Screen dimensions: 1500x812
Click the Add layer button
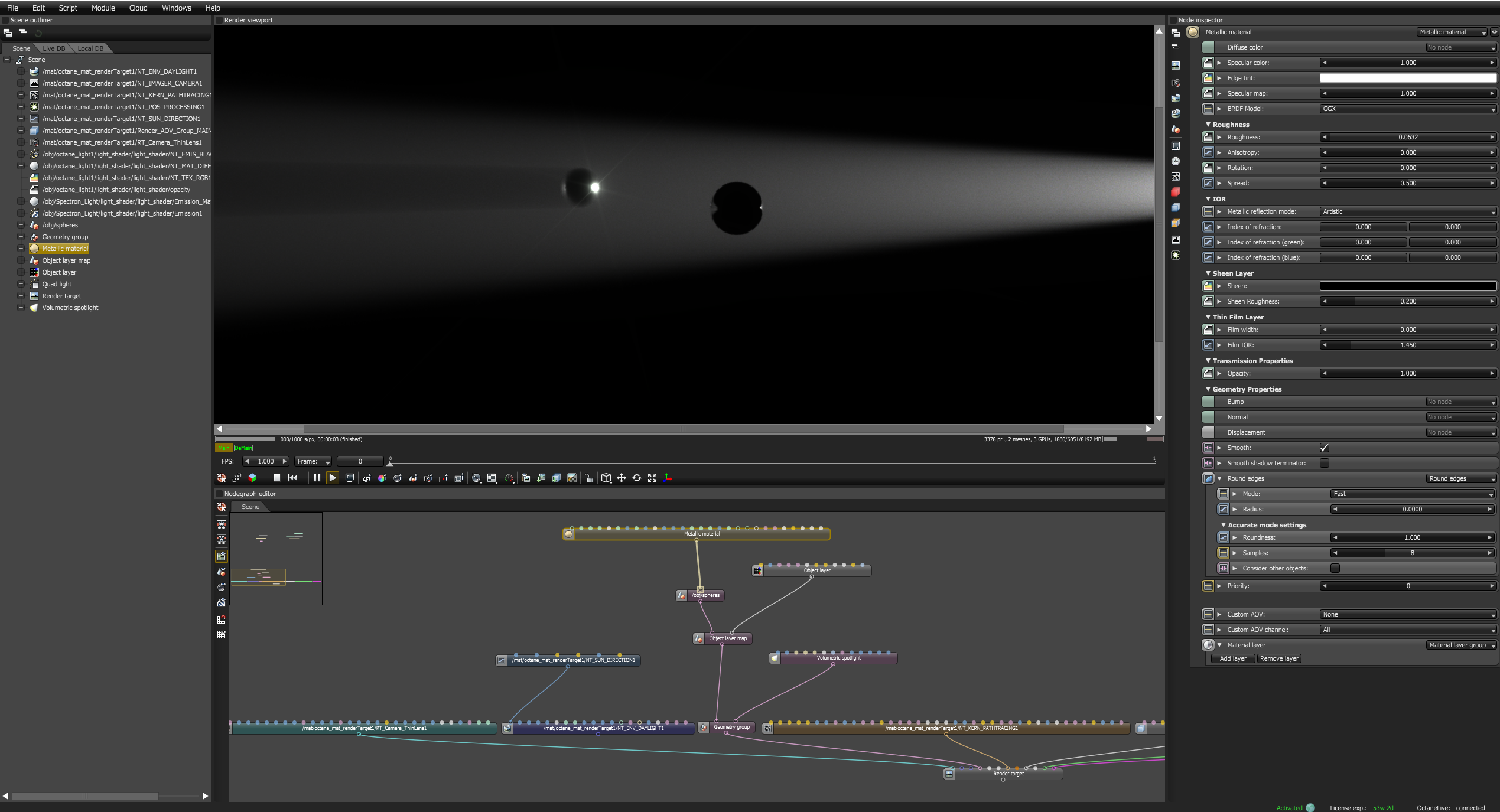click(1232, 658)
